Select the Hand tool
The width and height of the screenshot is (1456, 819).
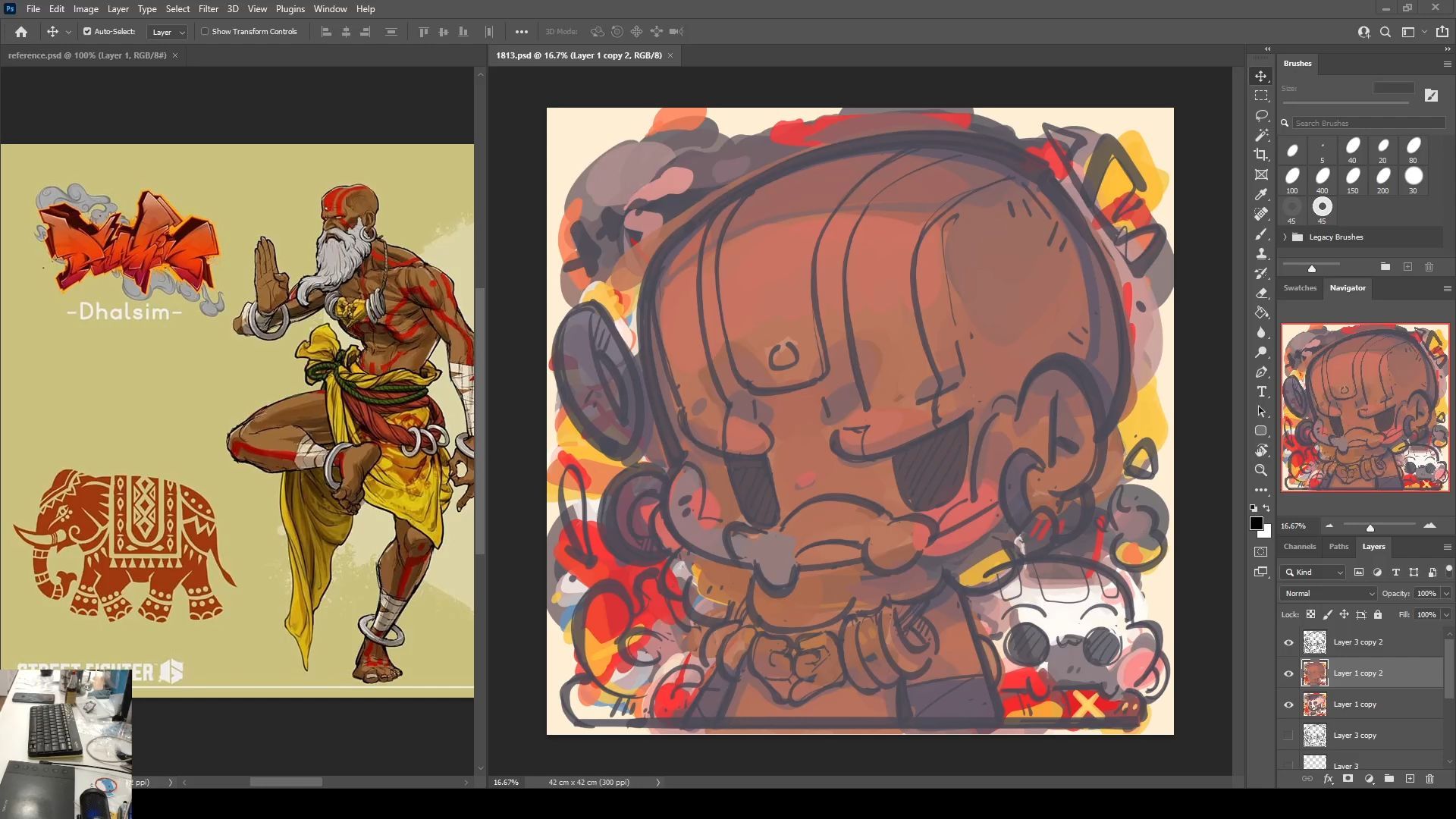click(x=1261, y=450)
